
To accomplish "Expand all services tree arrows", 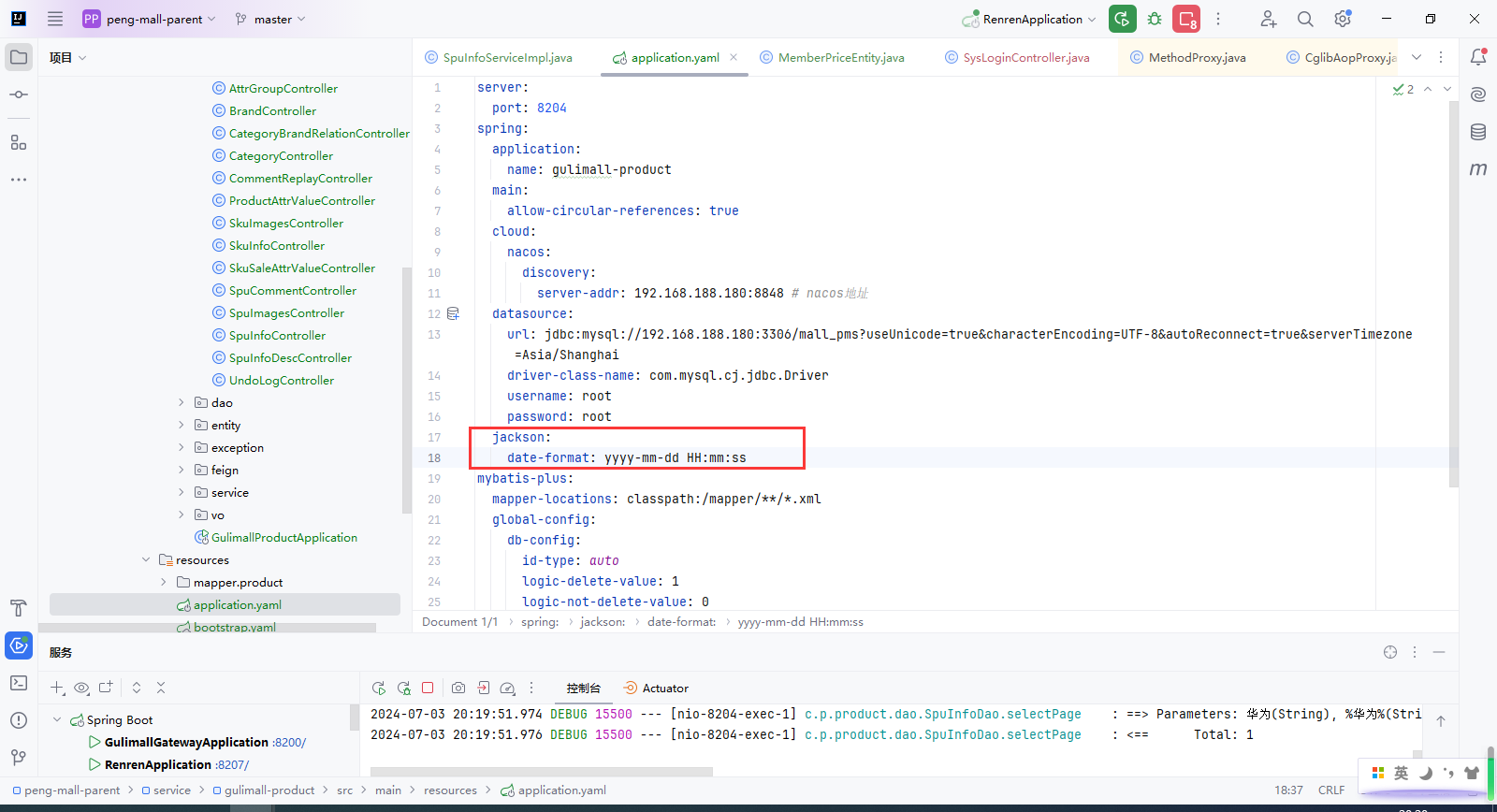I will 137,688.
